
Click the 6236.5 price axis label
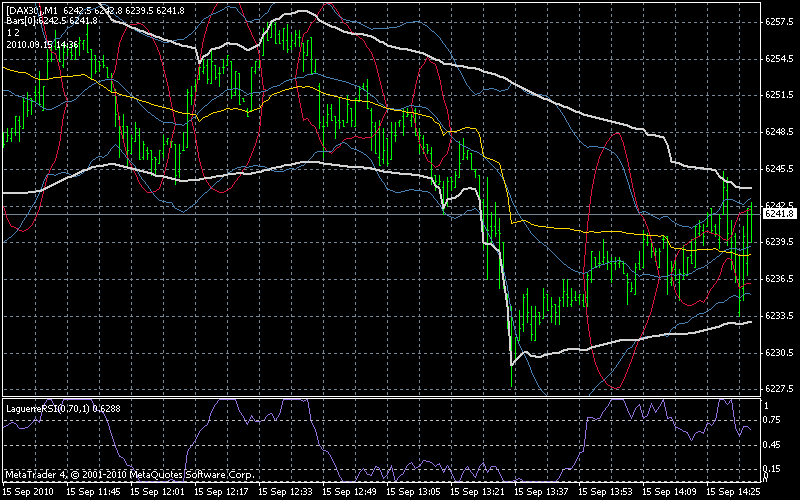point(779,279)
